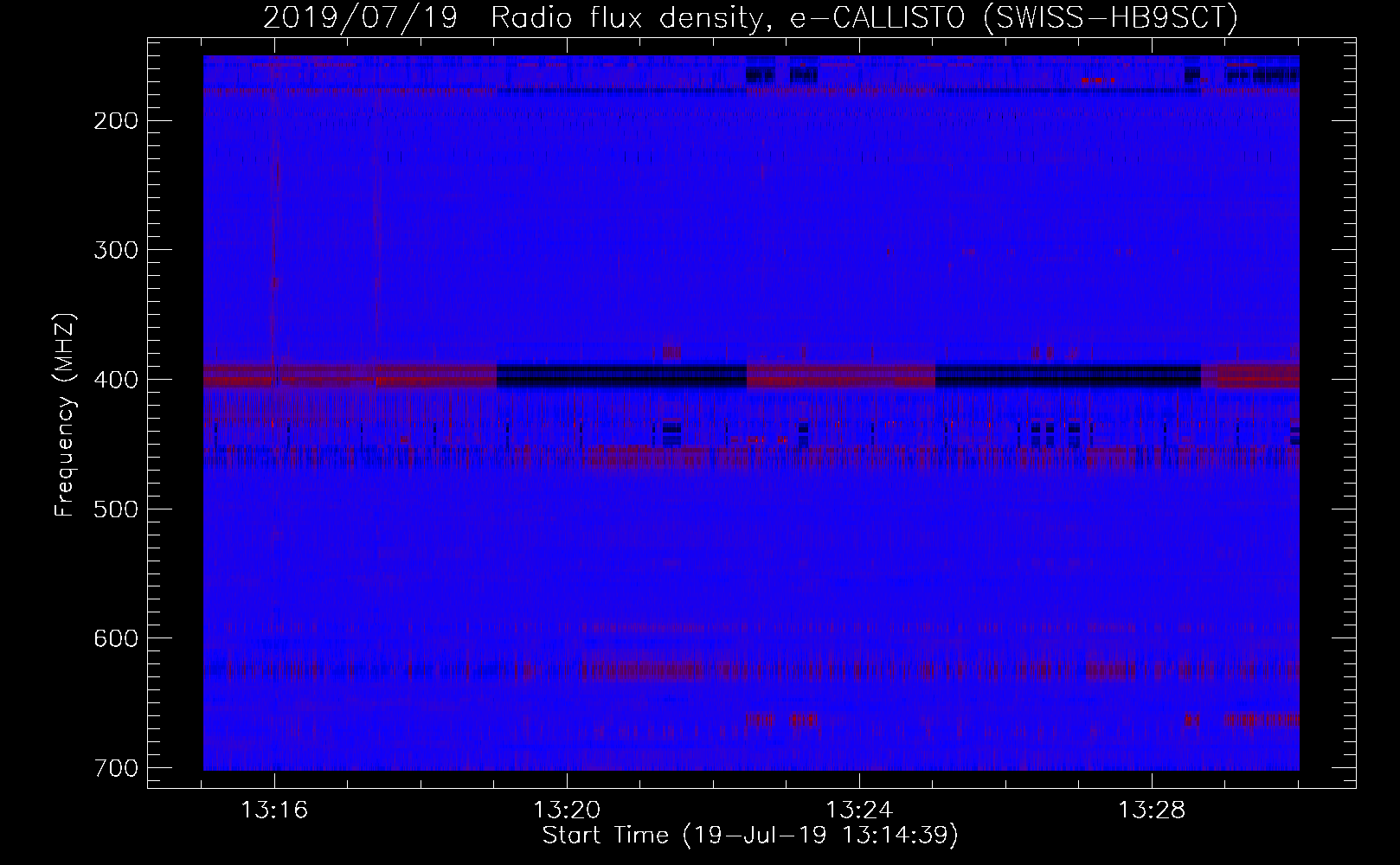This screenshot has height=865, width=1400.
Task: Click the 400 frequency axis label
Action: (115, 380)
